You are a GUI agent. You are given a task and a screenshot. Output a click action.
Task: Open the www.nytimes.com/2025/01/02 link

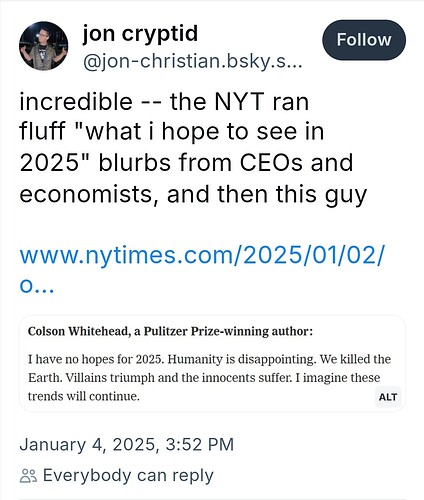click(202, 255)
